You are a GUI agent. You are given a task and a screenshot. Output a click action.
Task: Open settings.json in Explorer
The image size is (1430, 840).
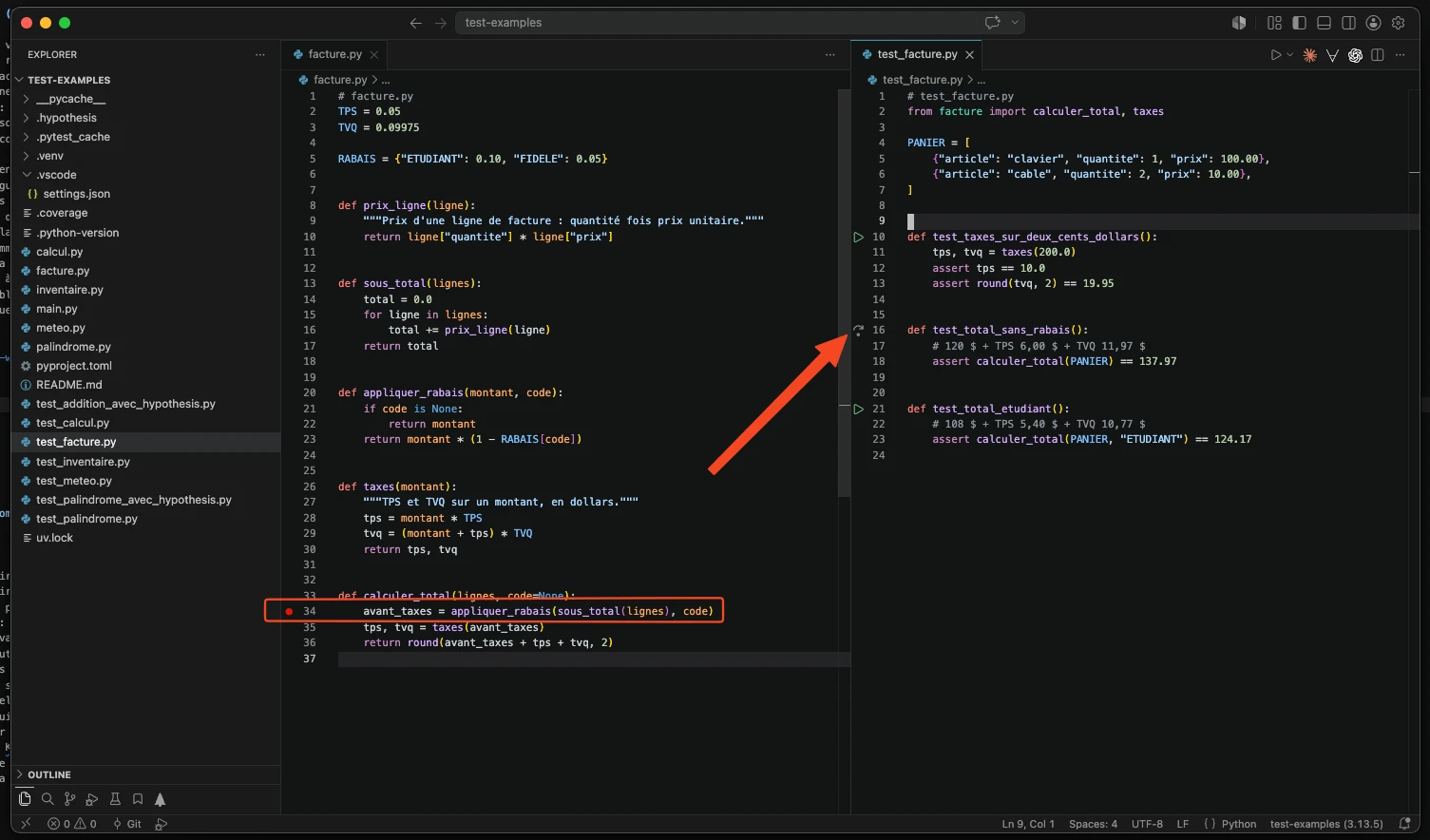[145, 194]
